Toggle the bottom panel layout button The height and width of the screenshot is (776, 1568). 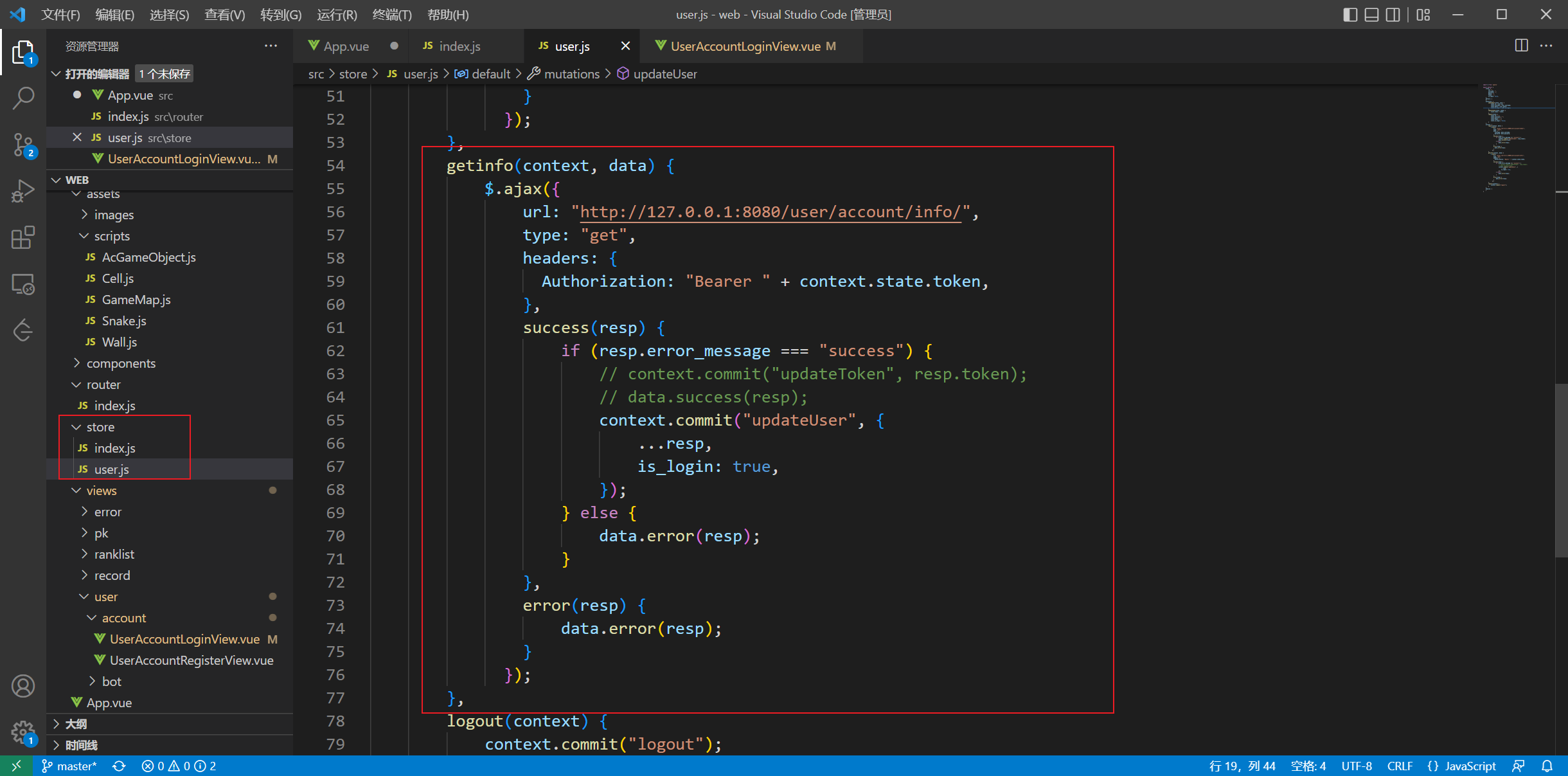point(1371,14)
